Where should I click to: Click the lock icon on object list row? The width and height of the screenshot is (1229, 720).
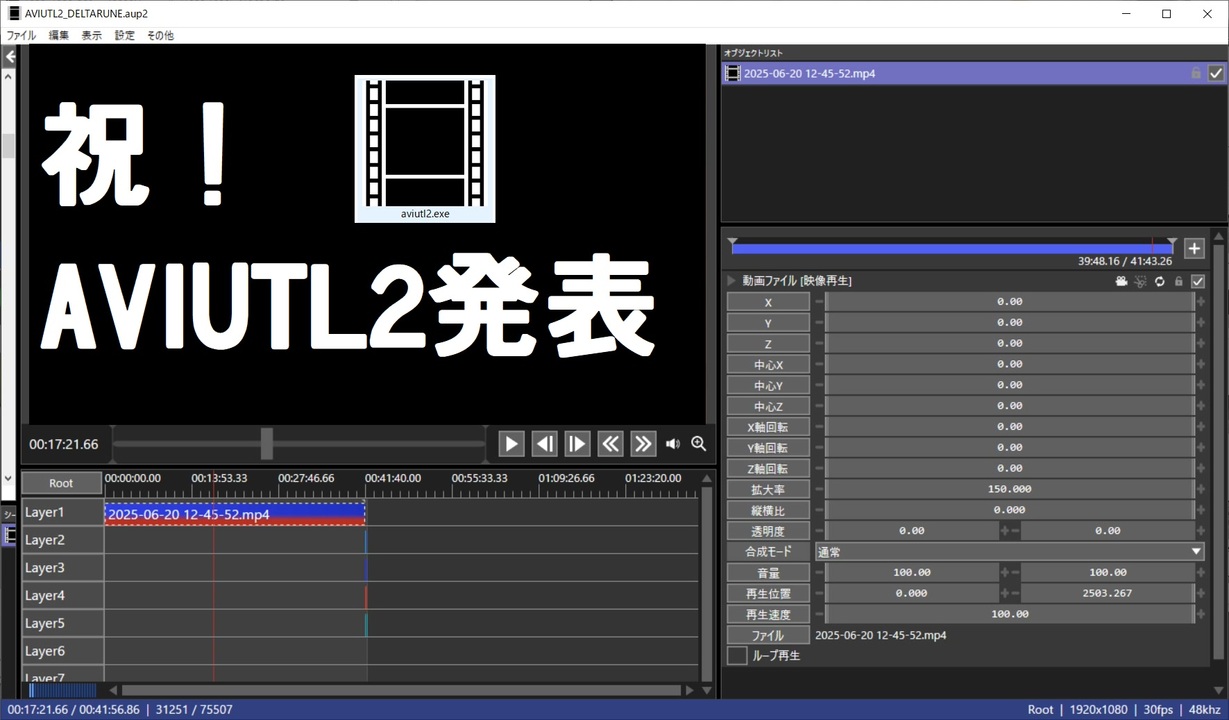[1196, 73]
